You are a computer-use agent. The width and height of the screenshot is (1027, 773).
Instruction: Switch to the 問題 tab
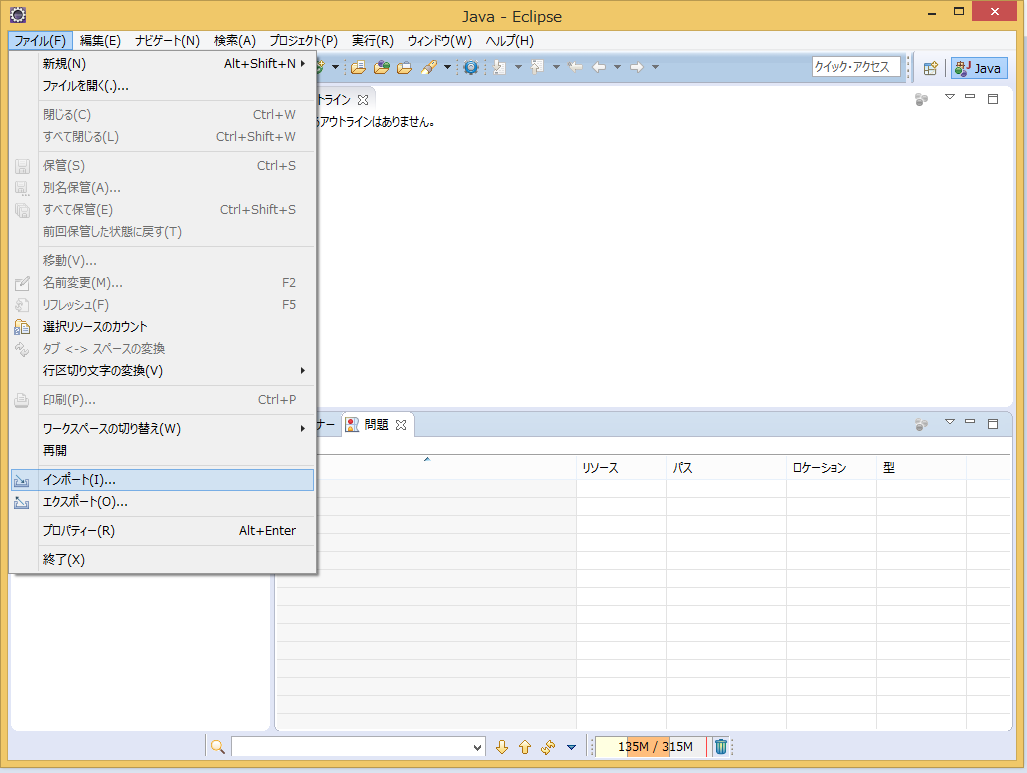(x=376, y=424)
